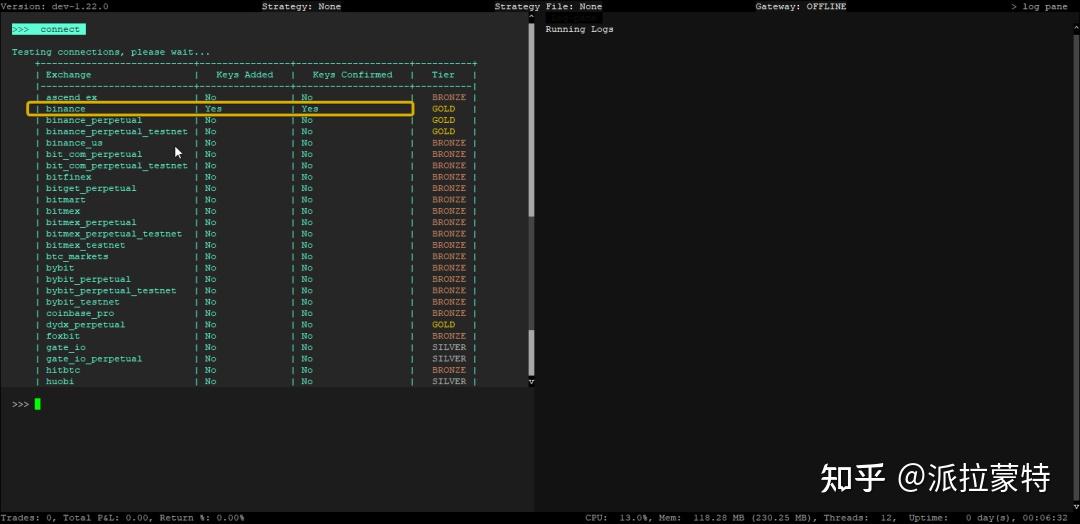Select the 'bitmex_perpetual' exchange row
The image size is (1080, 524).
256,222
